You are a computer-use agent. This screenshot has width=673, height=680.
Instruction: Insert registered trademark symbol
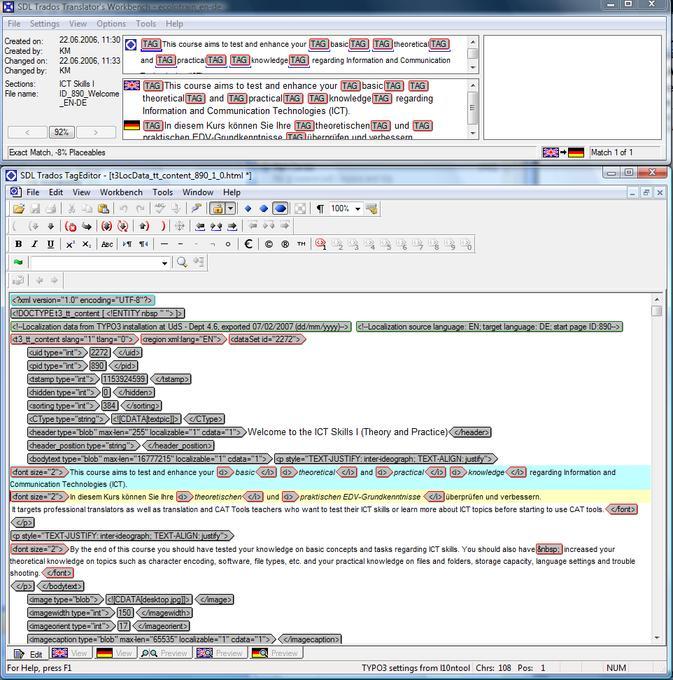pyautogui.click(x=285, y=244)
